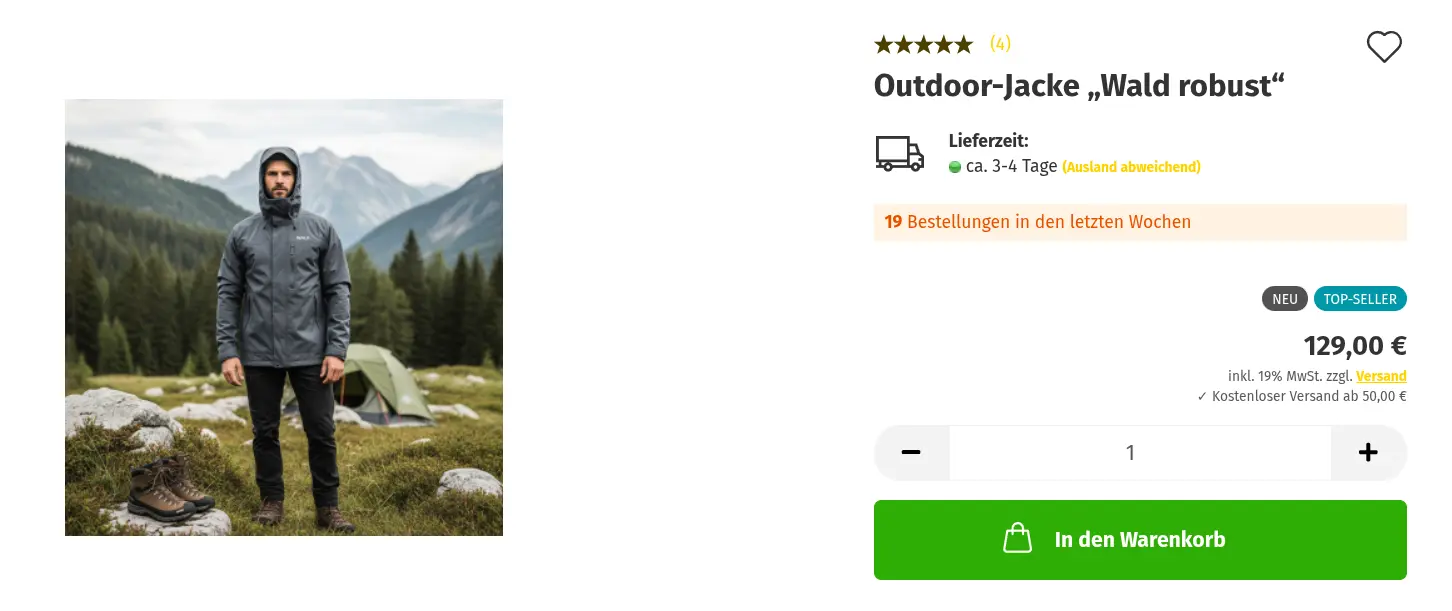Add jacket to wishlist with heart icon

1384,47
